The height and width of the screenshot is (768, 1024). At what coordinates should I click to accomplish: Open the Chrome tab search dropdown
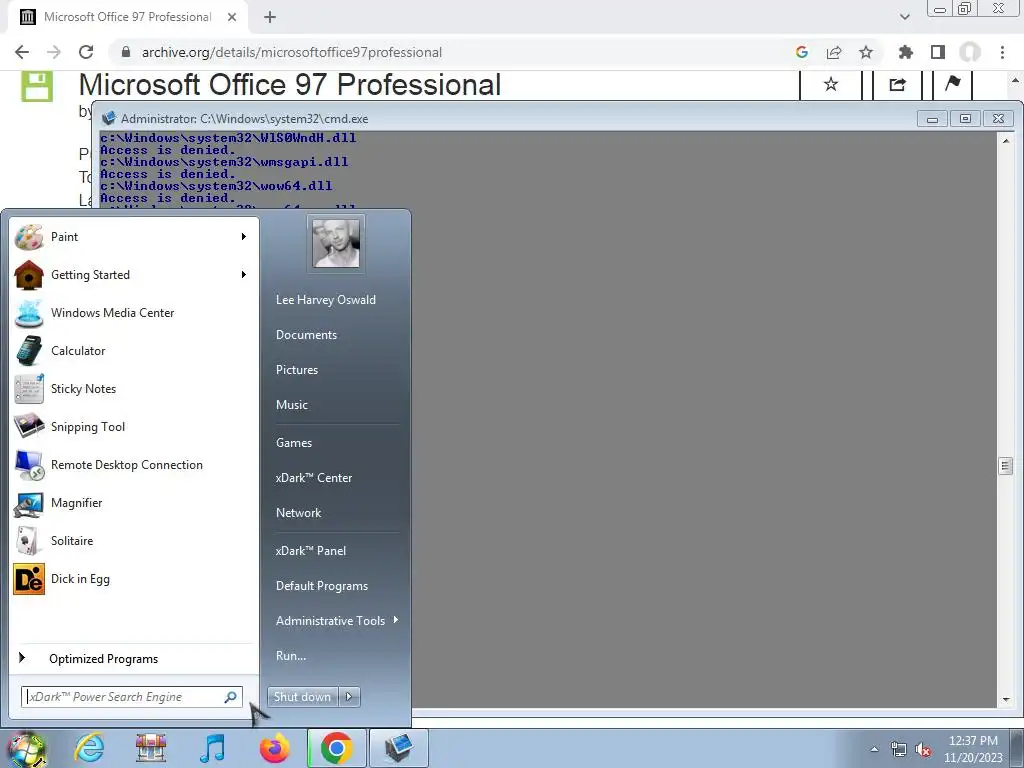coord(904,17)
